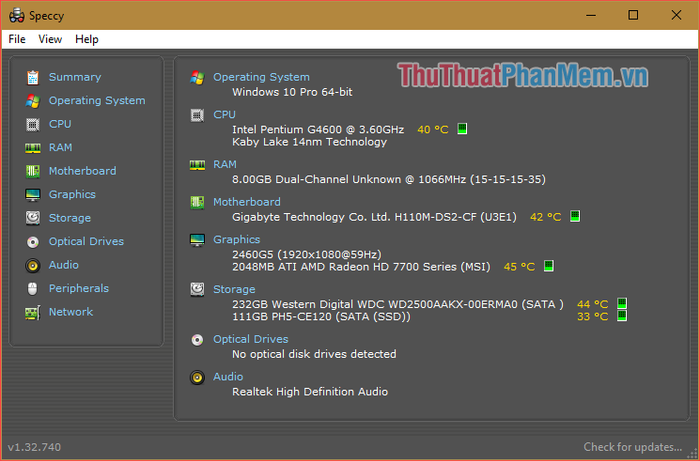Click the CPU chip icon in main panel

[x=197, y=115]
